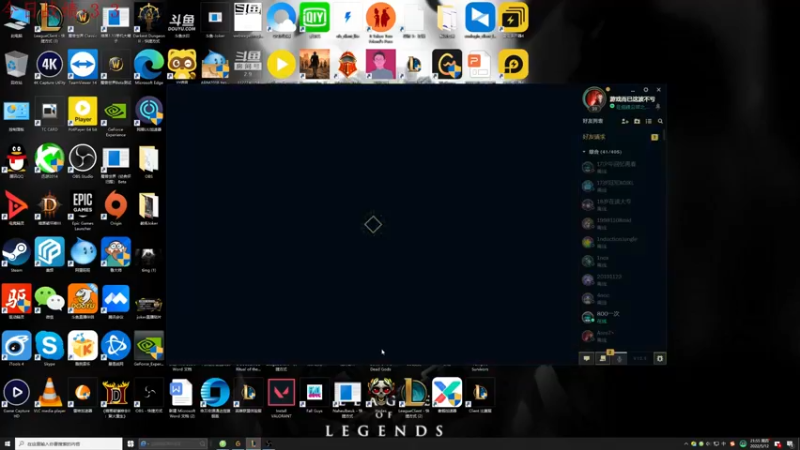Viewport: 800px width, 450px height.
Task: Open Hades skull desktop shortcut
Action: [x=381, y=393]
